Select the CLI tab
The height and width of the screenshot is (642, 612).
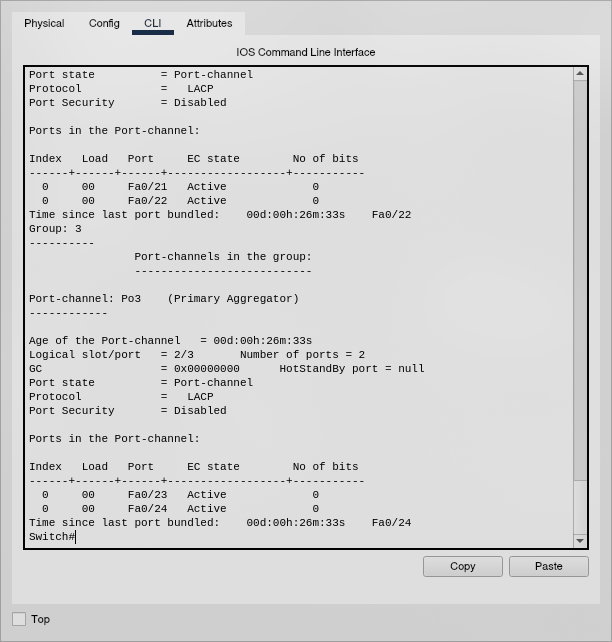click(152, 23)
